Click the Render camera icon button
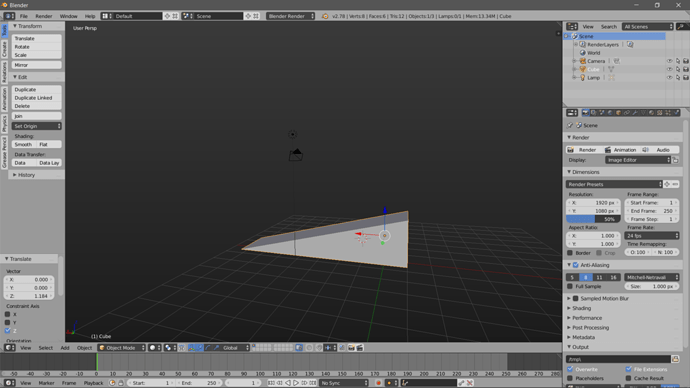Screen dimensions: 690x388 [x=570, y=150]
